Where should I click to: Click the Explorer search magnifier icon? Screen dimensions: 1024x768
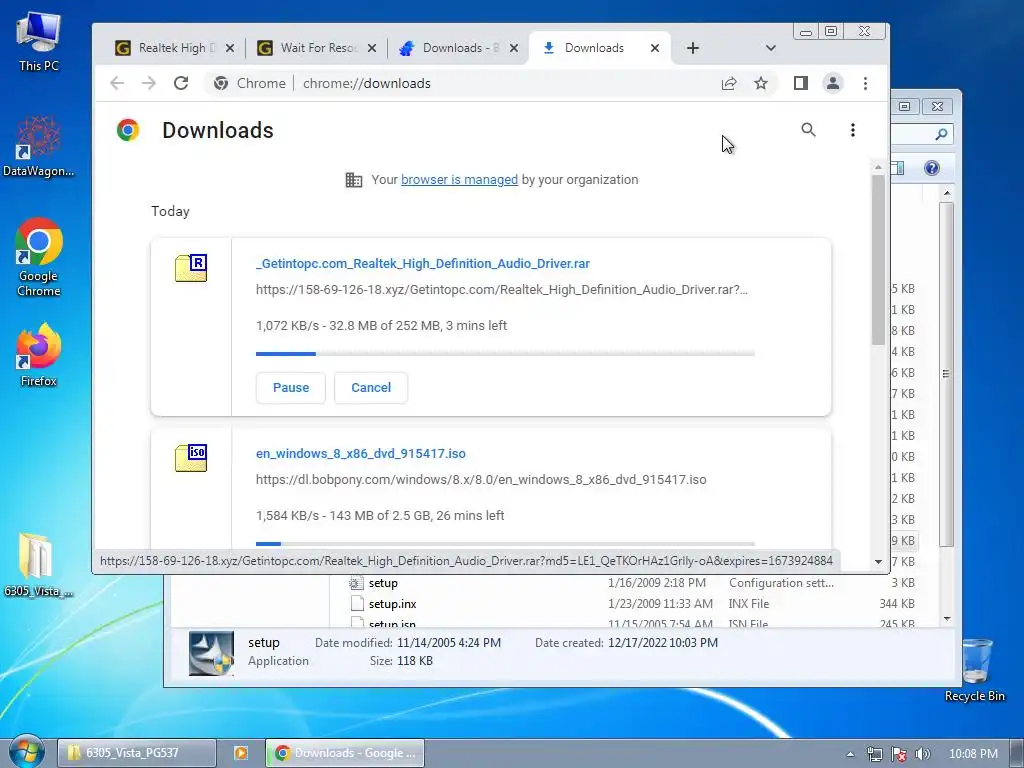click(x=941, y=134)
